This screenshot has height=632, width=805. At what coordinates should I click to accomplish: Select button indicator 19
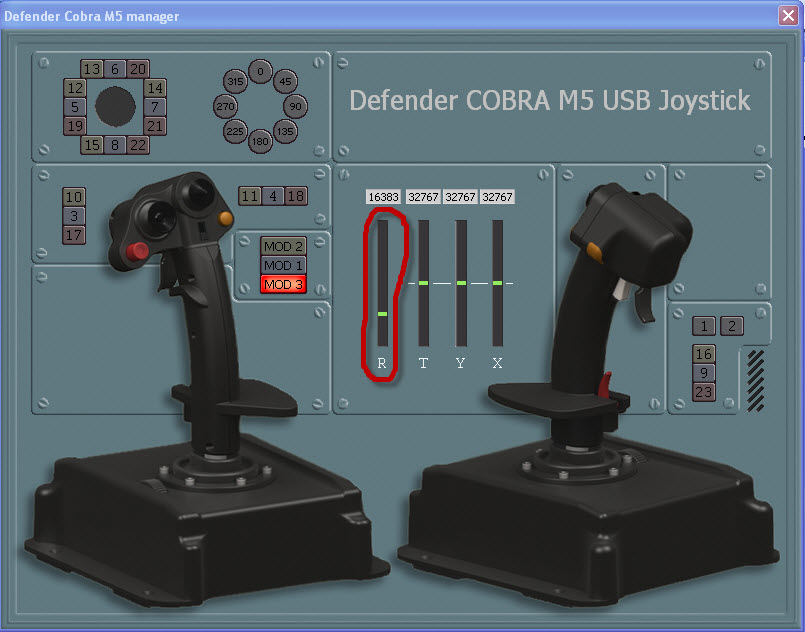pos(75,126)
